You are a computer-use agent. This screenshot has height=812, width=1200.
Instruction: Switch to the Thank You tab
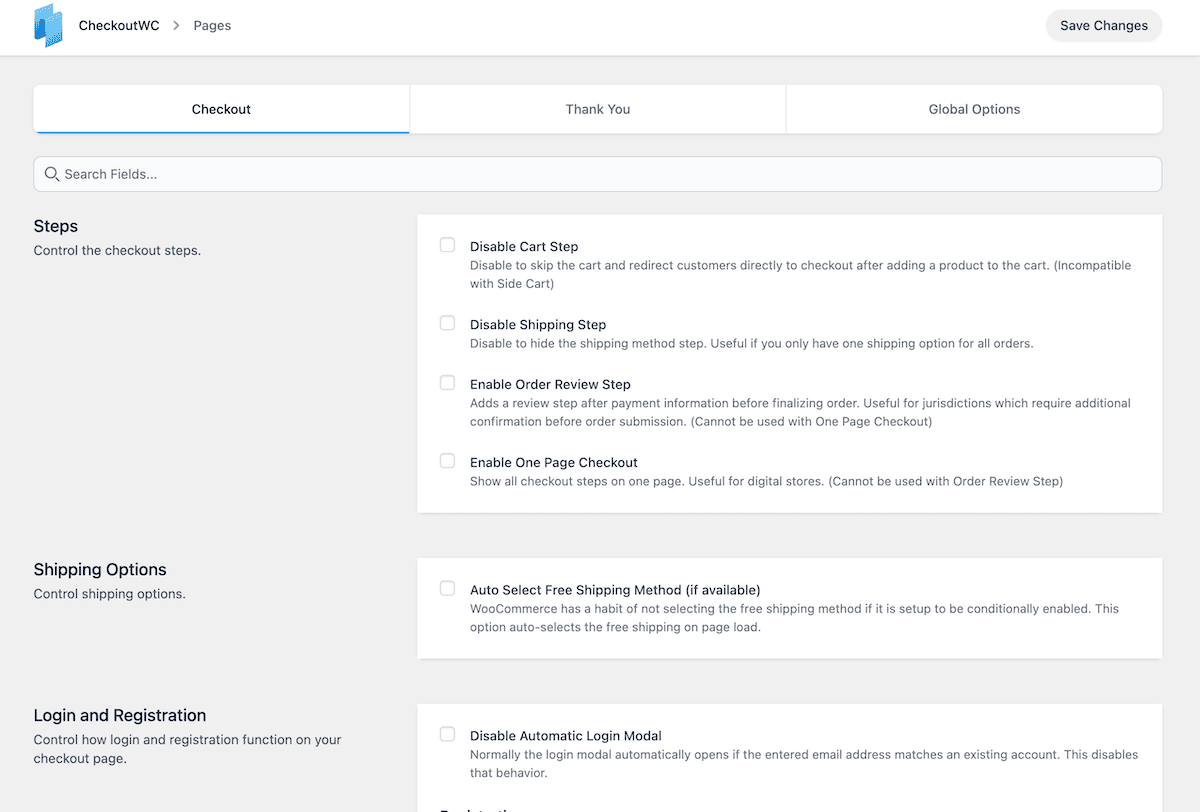coord(597,109)
